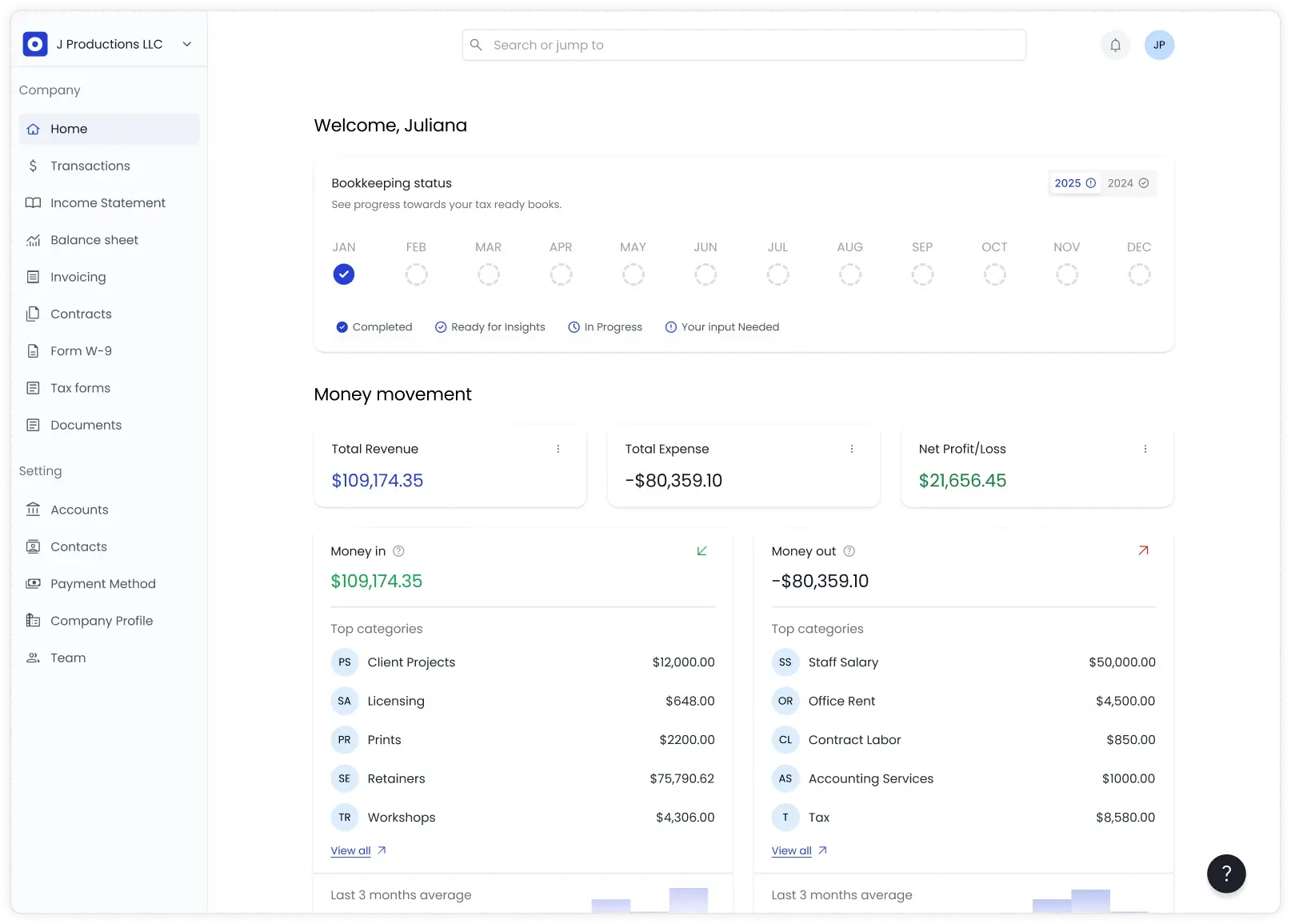The width and height of the screenshot is (1291, 924).
Task: Click the Tax forms icon
Action: tap(33, 388)
